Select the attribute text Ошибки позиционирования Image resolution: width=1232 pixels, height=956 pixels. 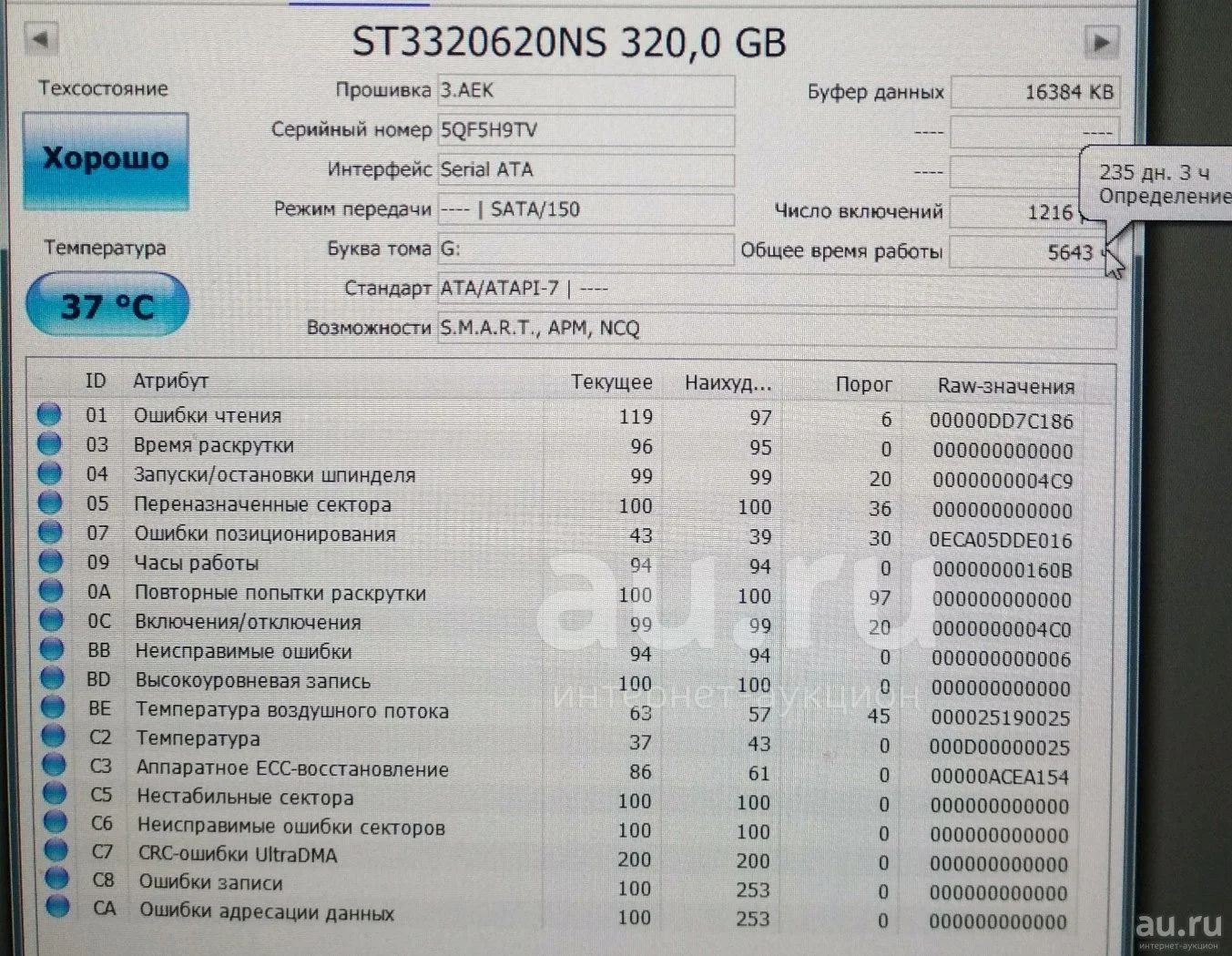(x=265, y=534)
